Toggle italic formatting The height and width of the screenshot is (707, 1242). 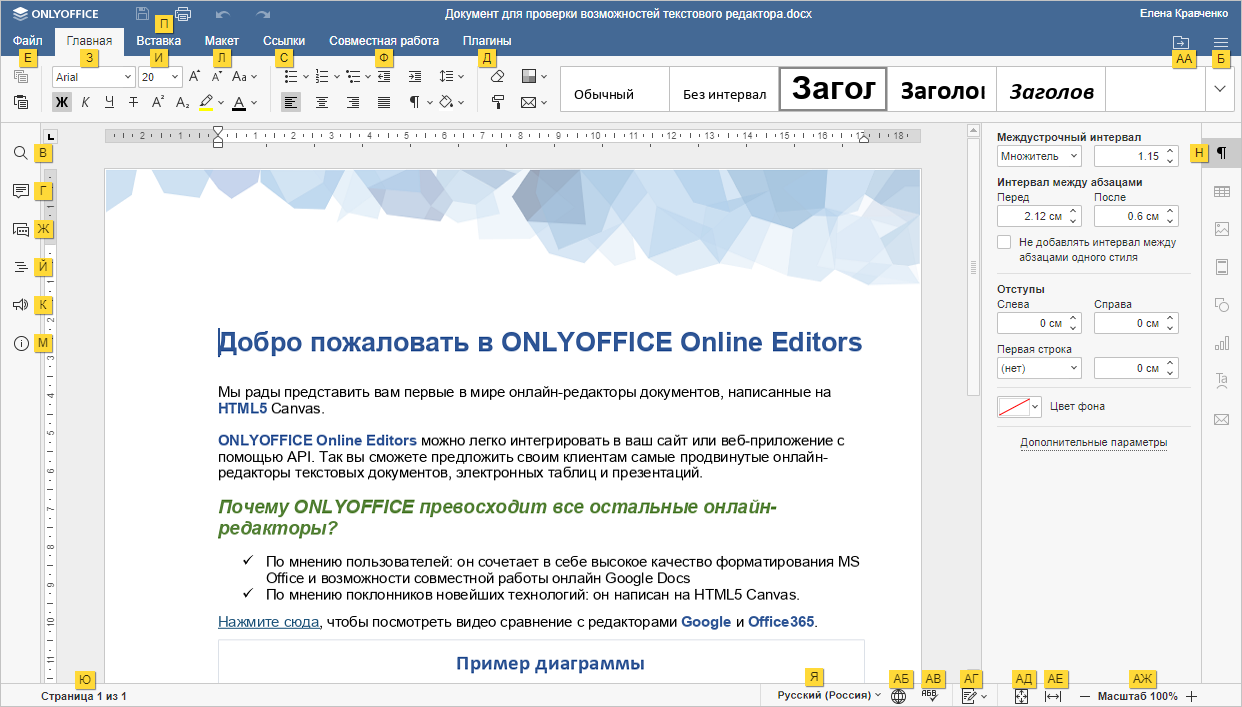[x=85, y=101]
